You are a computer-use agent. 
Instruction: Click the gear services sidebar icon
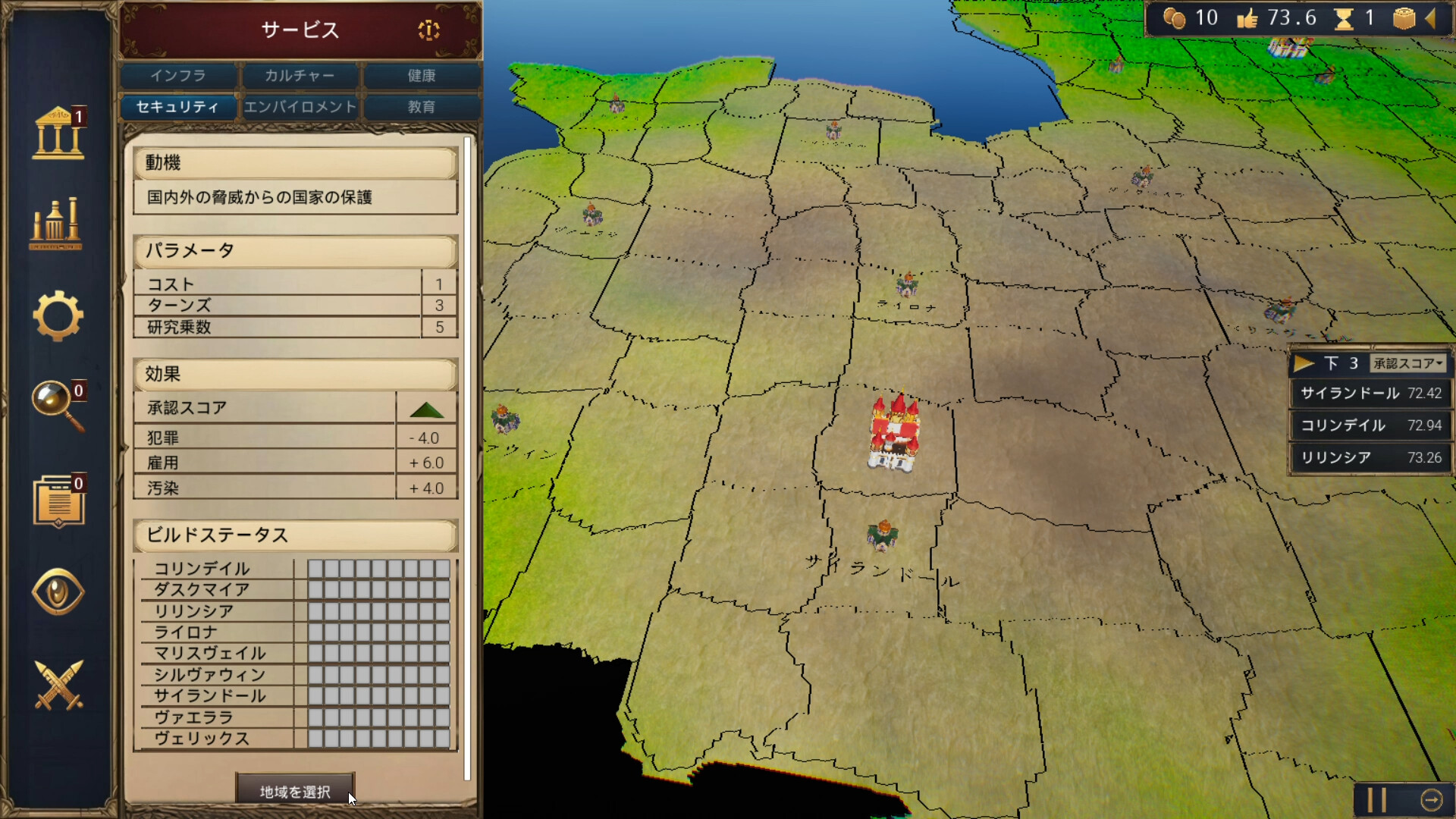[57, 315]
